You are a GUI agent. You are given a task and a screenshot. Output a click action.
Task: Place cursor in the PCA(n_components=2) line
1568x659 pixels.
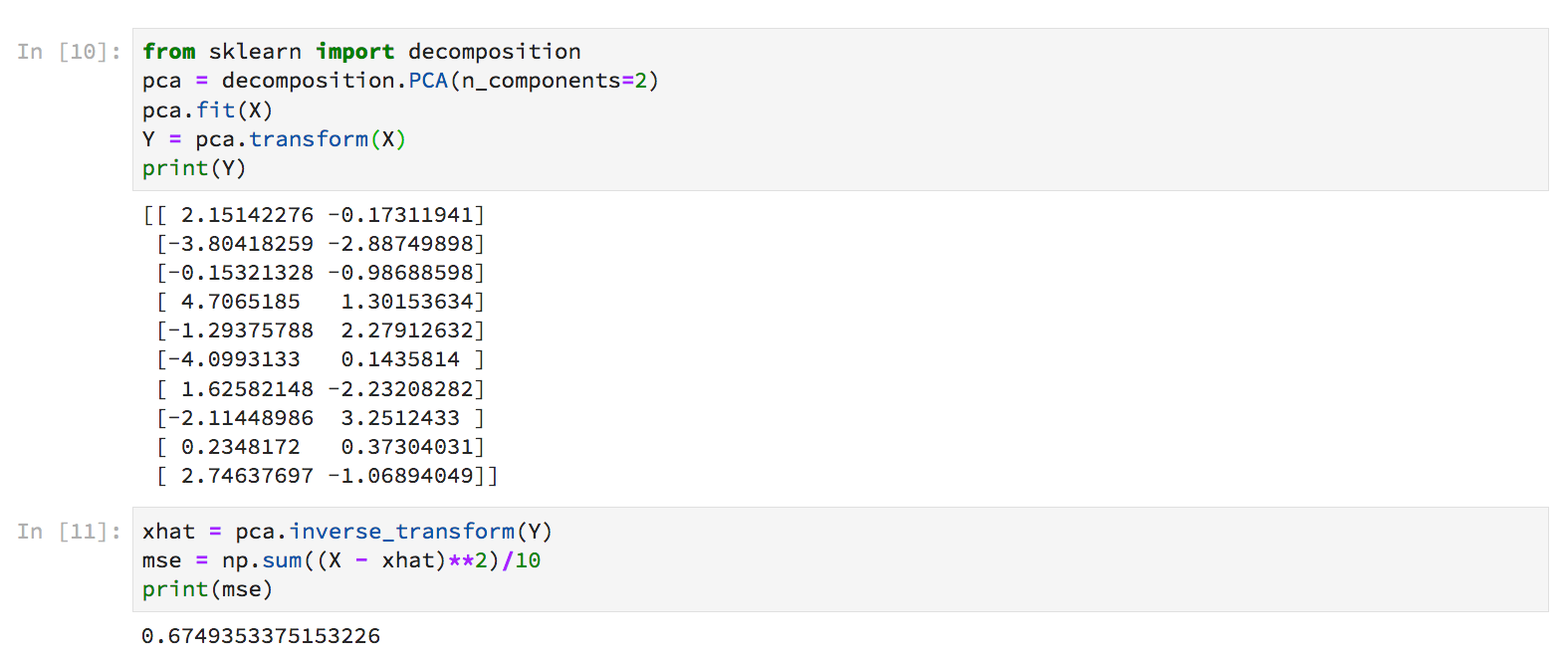click(400, 81)
